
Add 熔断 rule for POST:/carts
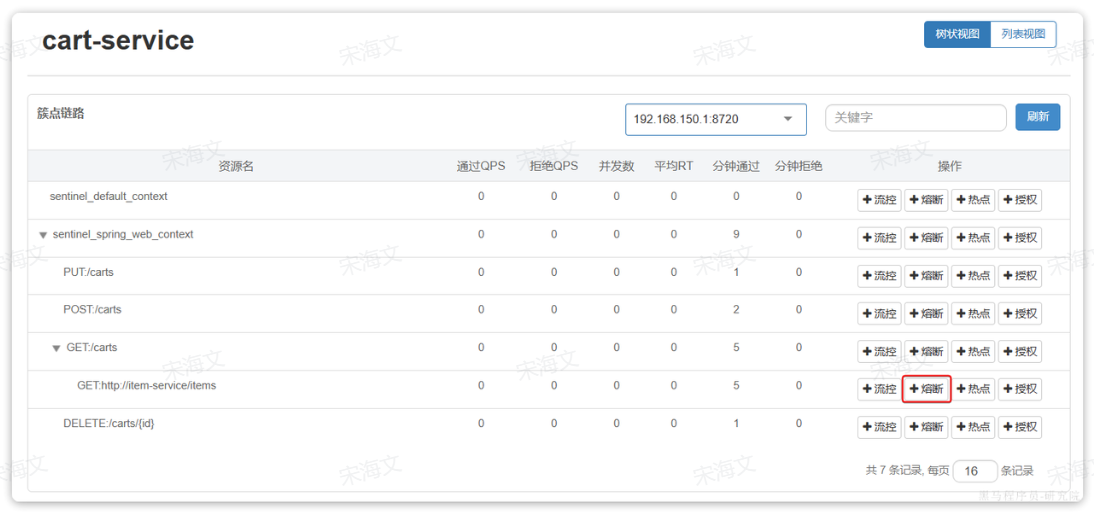[x=926, y=313]
